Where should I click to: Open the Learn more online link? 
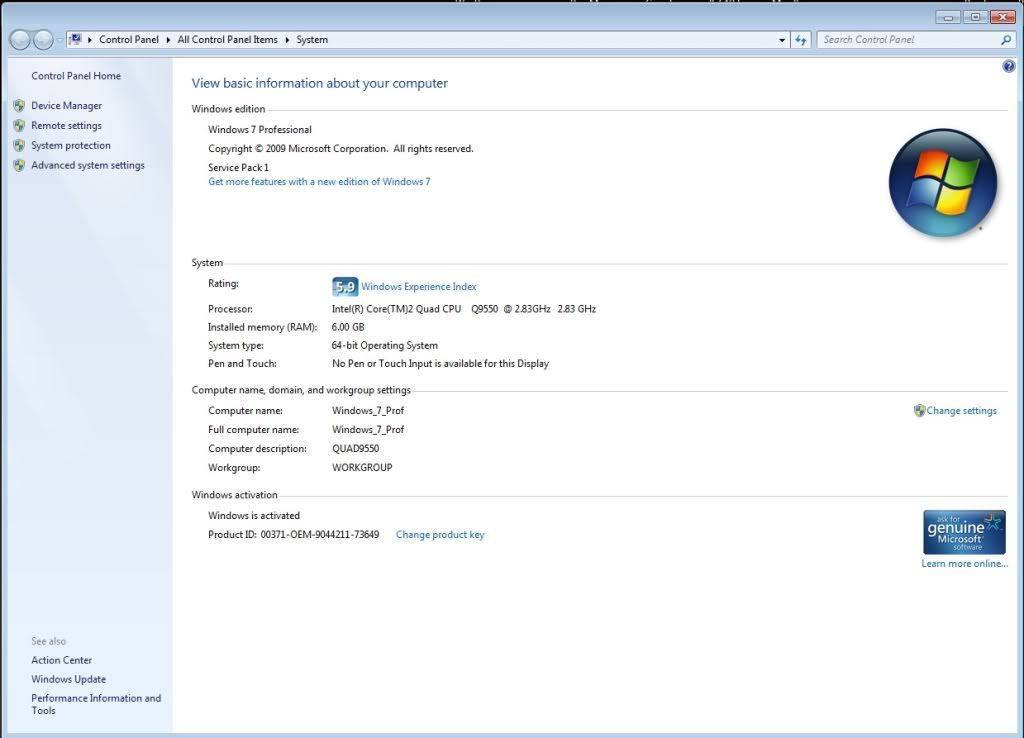pyautogui.click(x=965, y=564)
